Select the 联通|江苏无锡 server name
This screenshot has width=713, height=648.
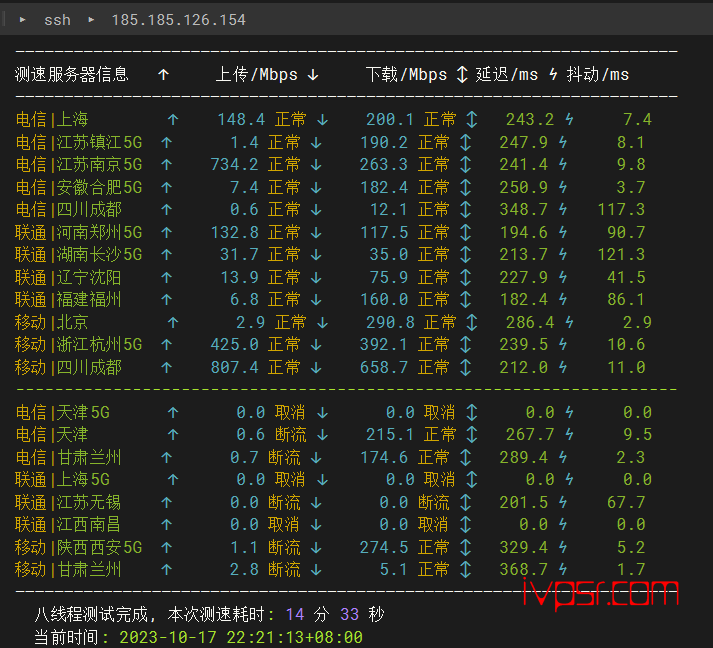point(68,502)
